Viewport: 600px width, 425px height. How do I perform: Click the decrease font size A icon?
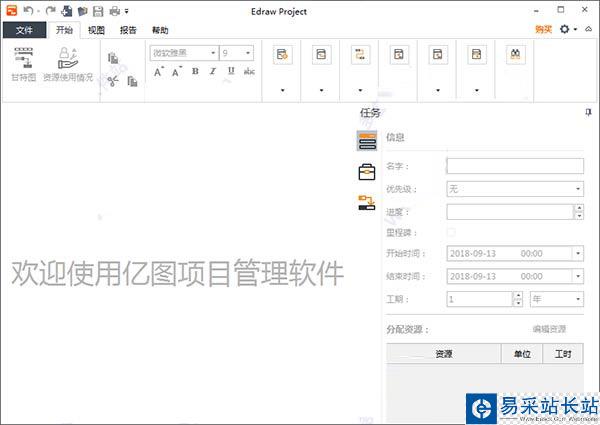pyautogui.click(x=176, y=72)
